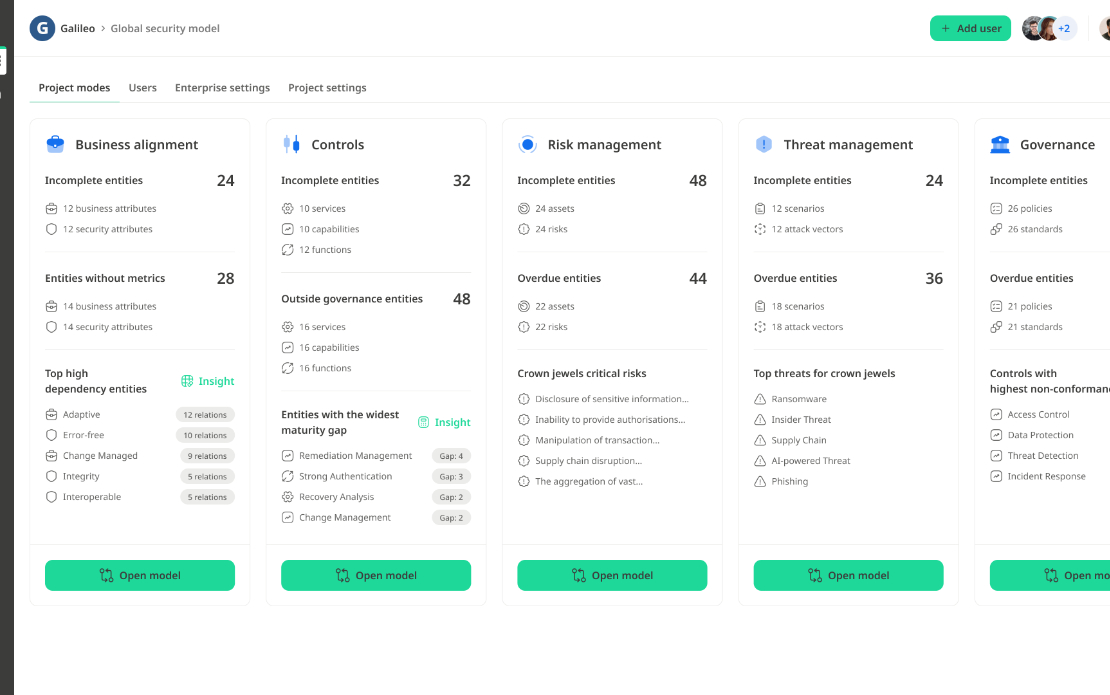
Task: Click the Business alignment briefcase icon
Action: (x=55, y=144)
